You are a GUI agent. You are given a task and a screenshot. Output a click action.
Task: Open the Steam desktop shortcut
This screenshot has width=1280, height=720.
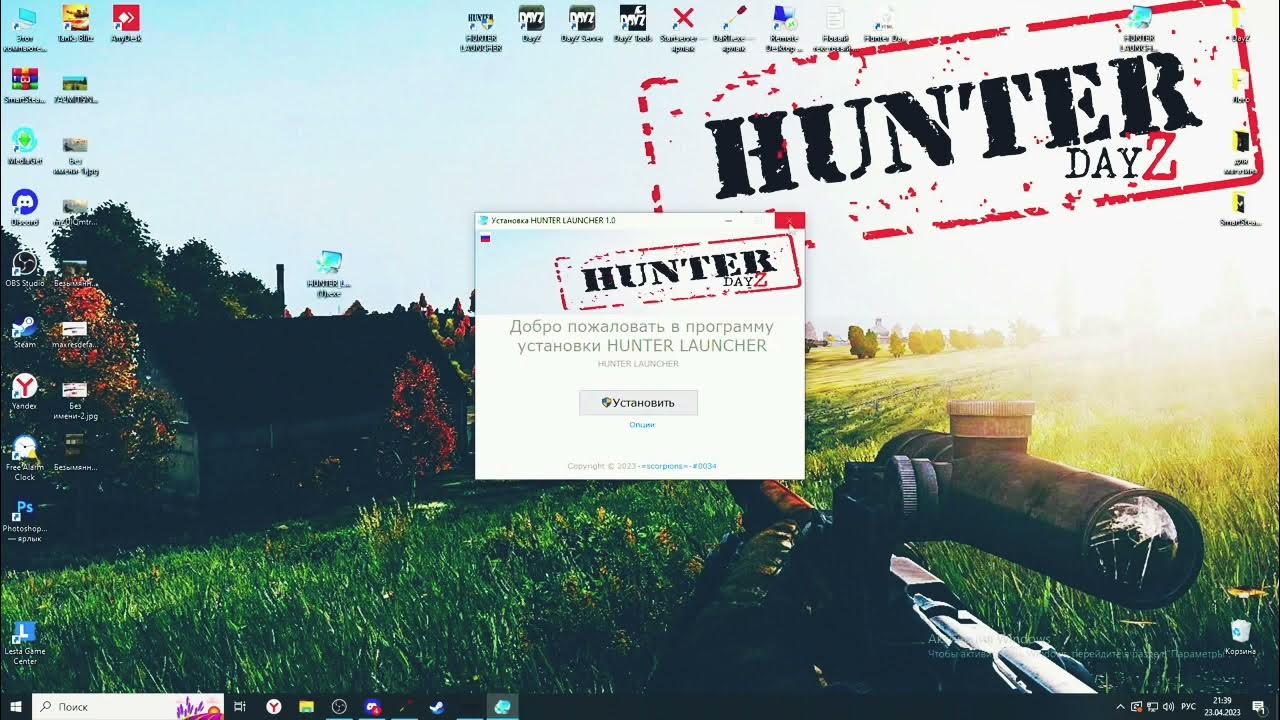(25, 330)
